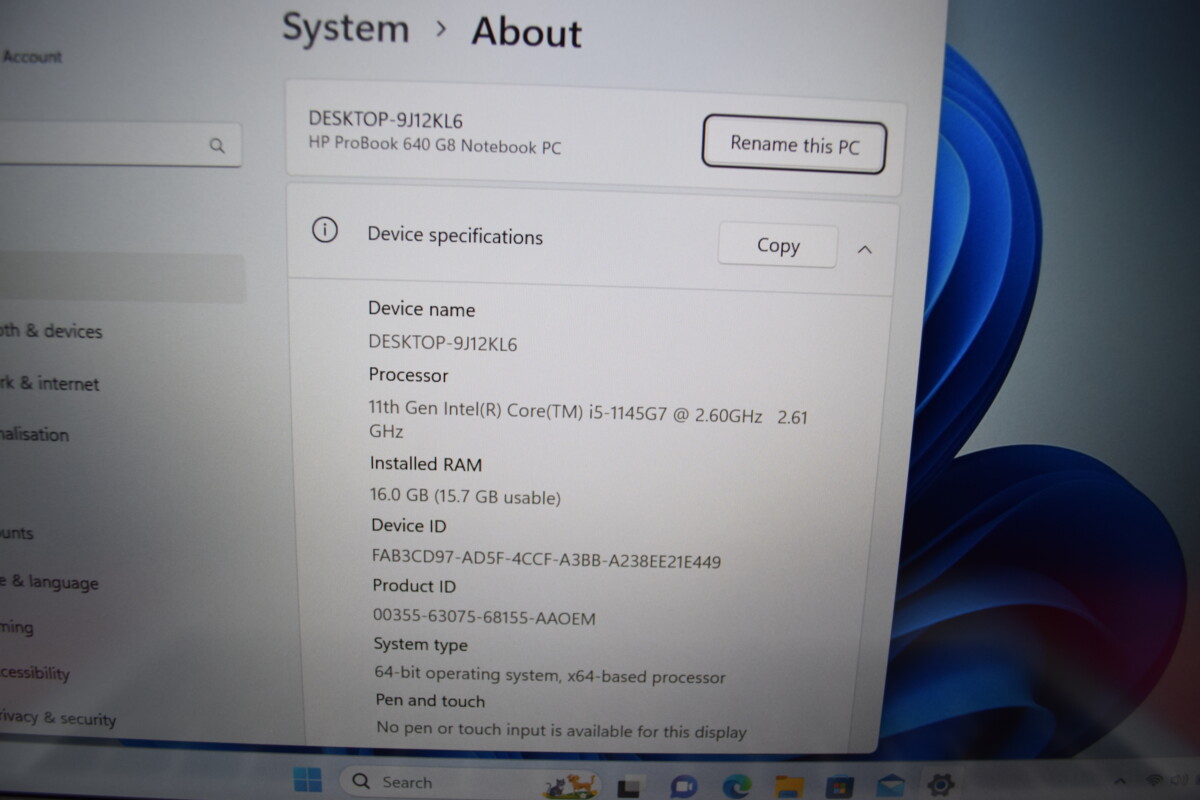Viewport: 1200px width, 800px height.
Task: Click the search magnifier in Settings sidebar
Action: click(217, 146)
